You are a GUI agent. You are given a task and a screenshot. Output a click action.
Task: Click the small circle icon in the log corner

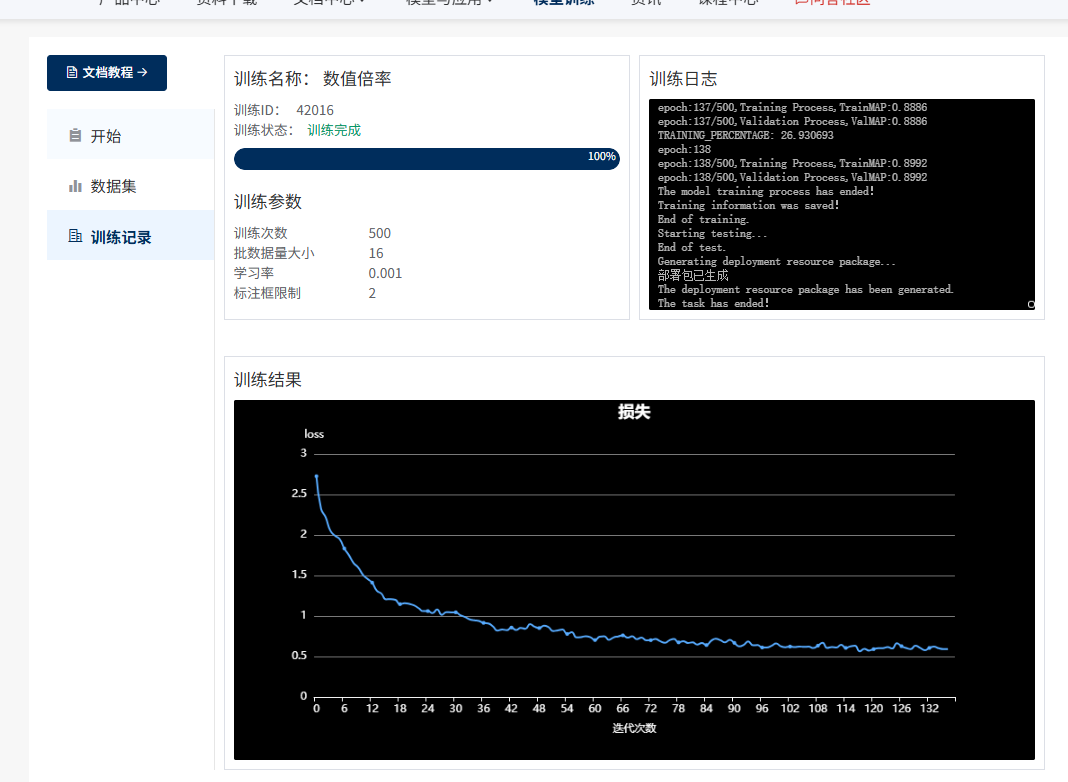click(1031, 304)
